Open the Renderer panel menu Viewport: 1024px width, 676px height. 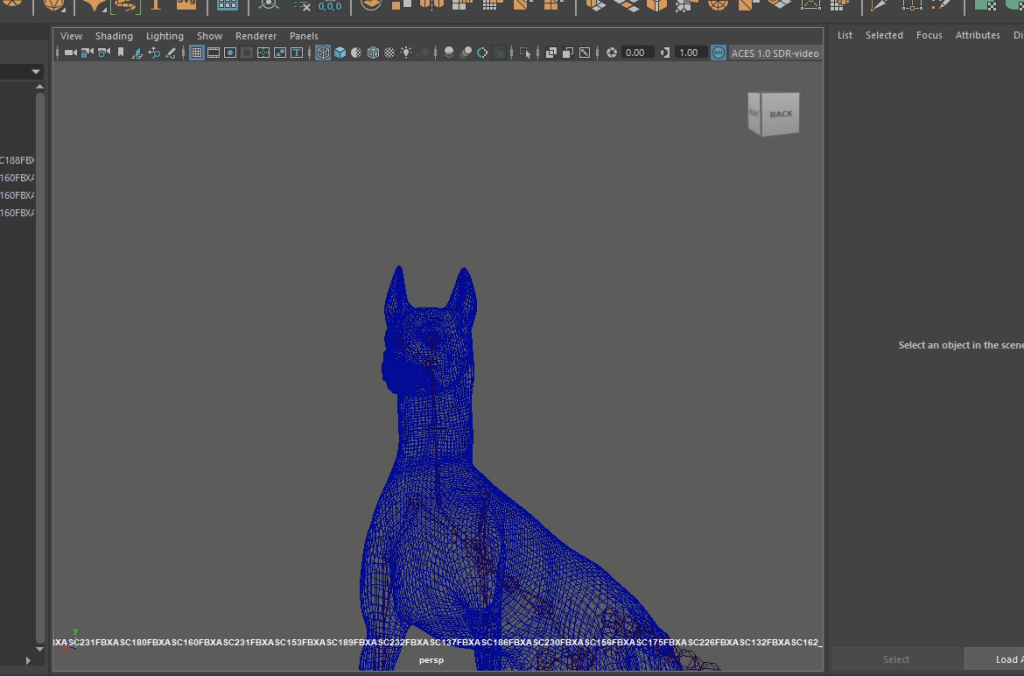tap(256, 36)
